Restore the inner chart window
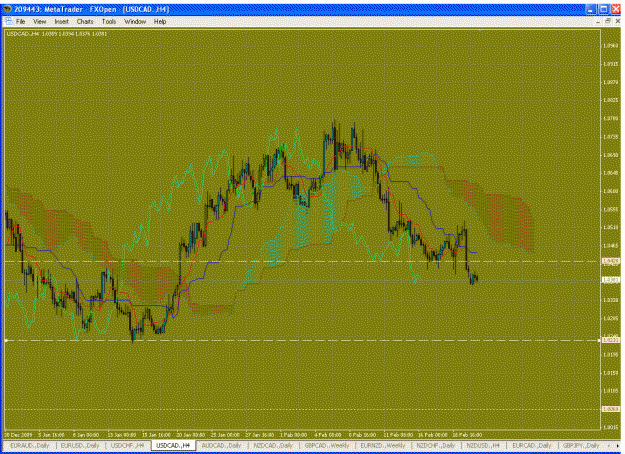 pyautogui.click(x=608, y=21)
